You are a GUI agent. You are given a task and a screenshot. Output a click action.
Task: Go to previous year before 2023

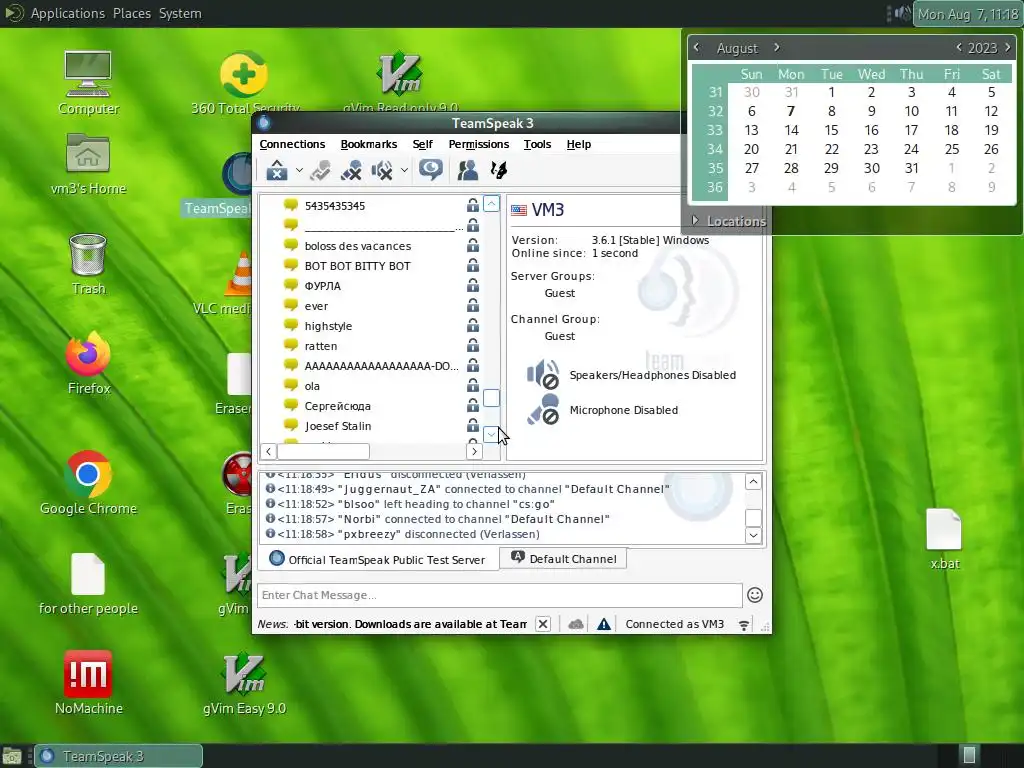click(959, 48)
